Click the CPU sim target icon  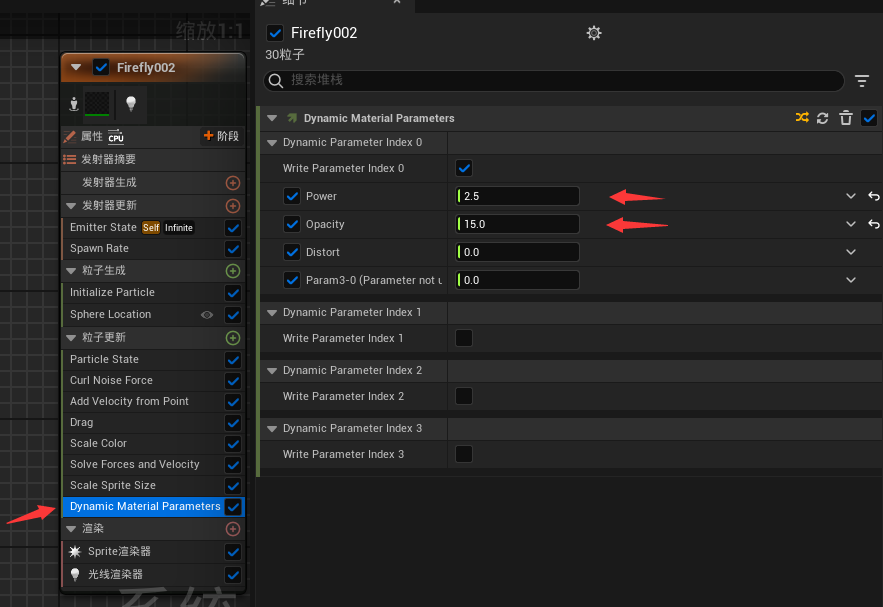click(x=116, y=136)
